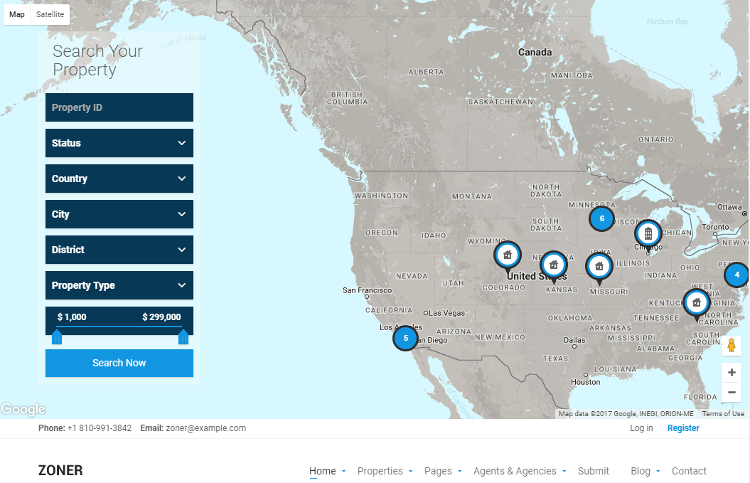Zoom in the map with plus button
750x483 pixels.
732,372
